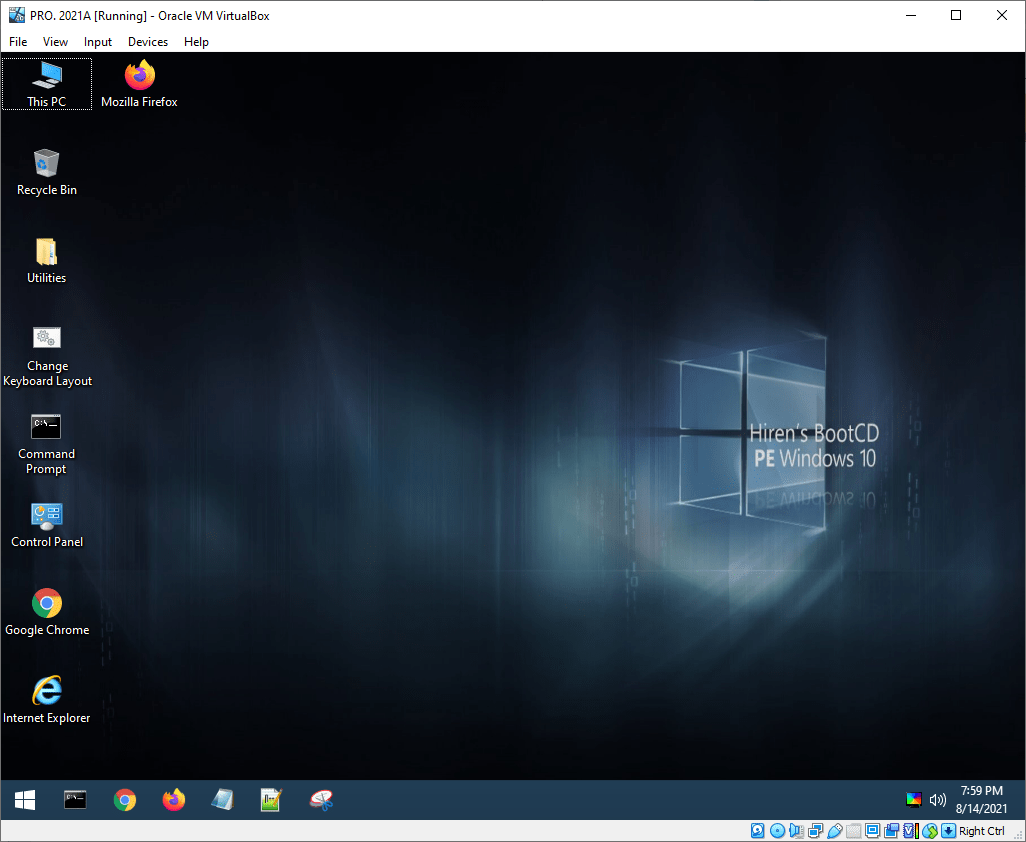Click the Right Ctrl host key label
The height and width of the screenshot is (842, 1026).
(x=982, y=831)
